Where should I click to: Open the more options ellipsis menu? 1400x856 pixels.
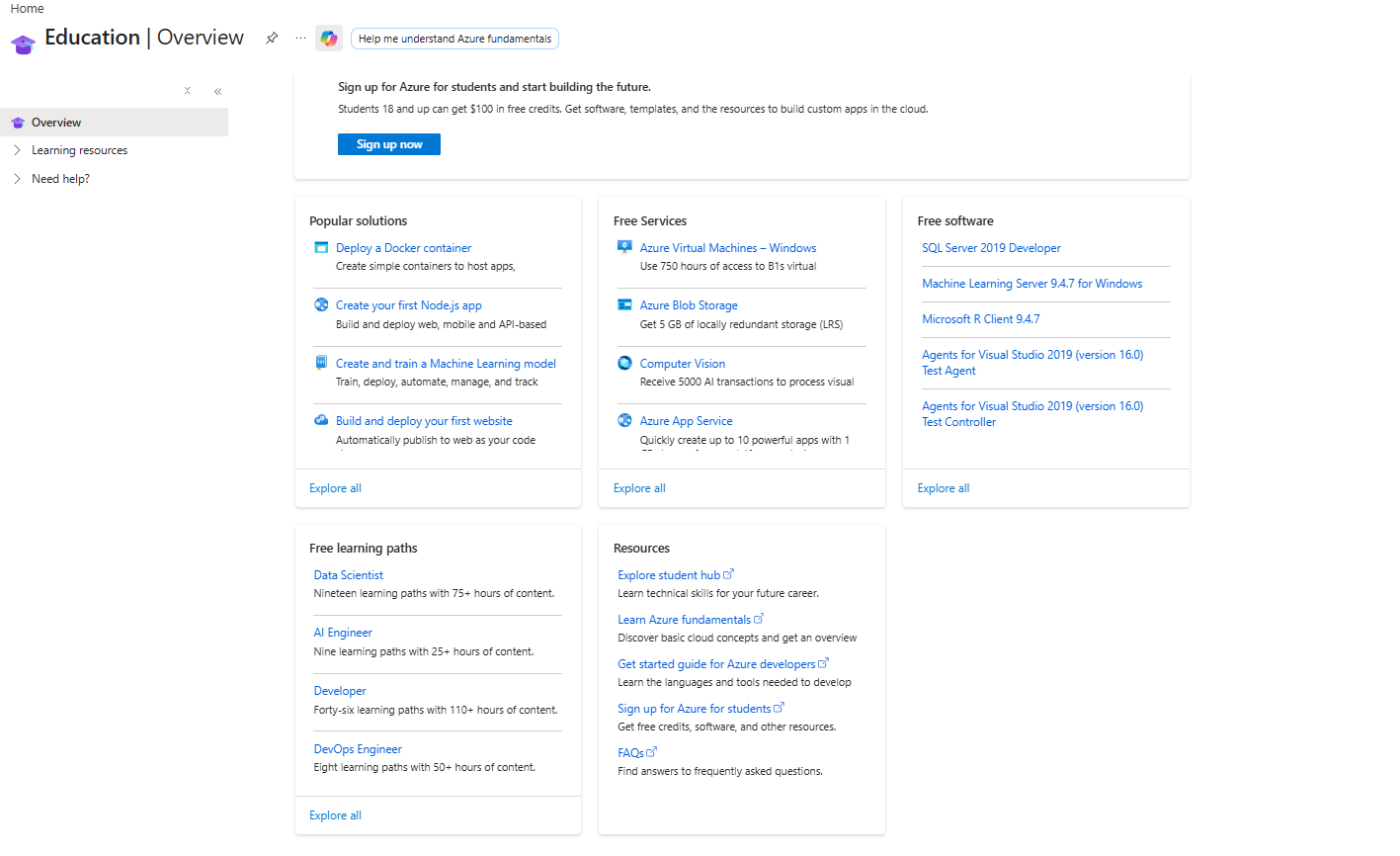coord(300,39)
